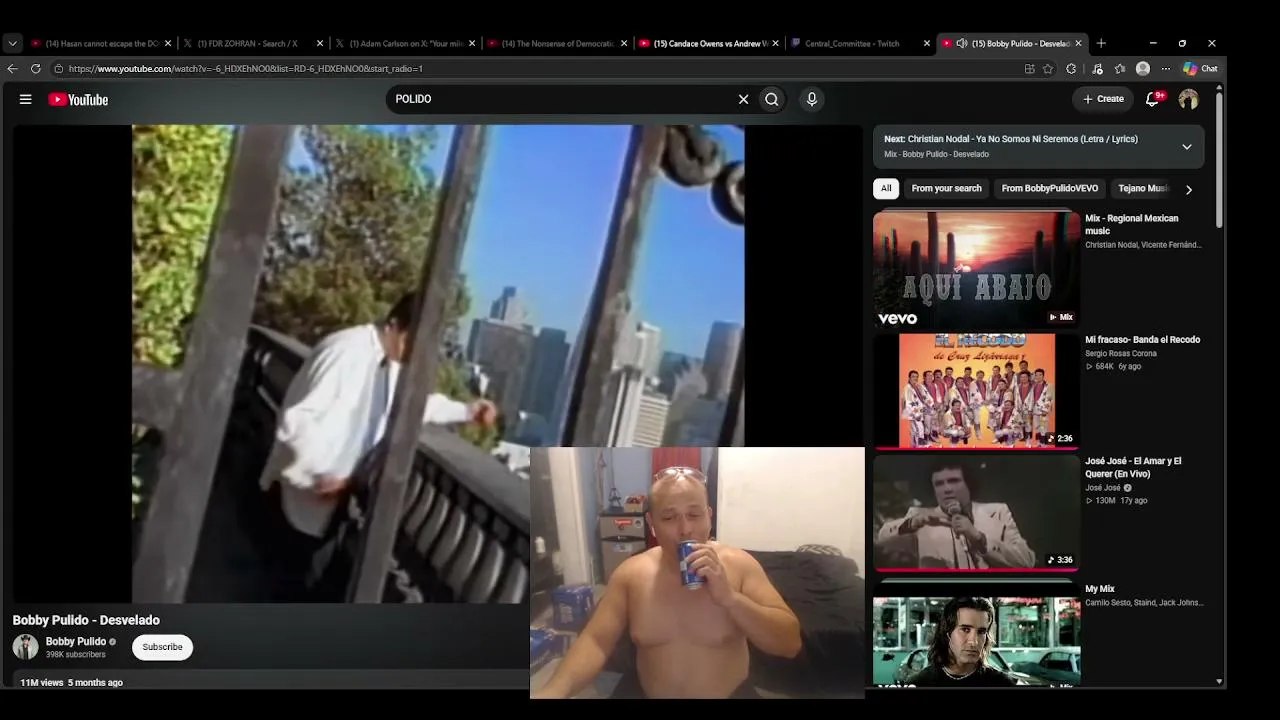This screenshot has width=1280, height=720.
Task: Clear the POLIDO search text
Action: coord(743,99)
